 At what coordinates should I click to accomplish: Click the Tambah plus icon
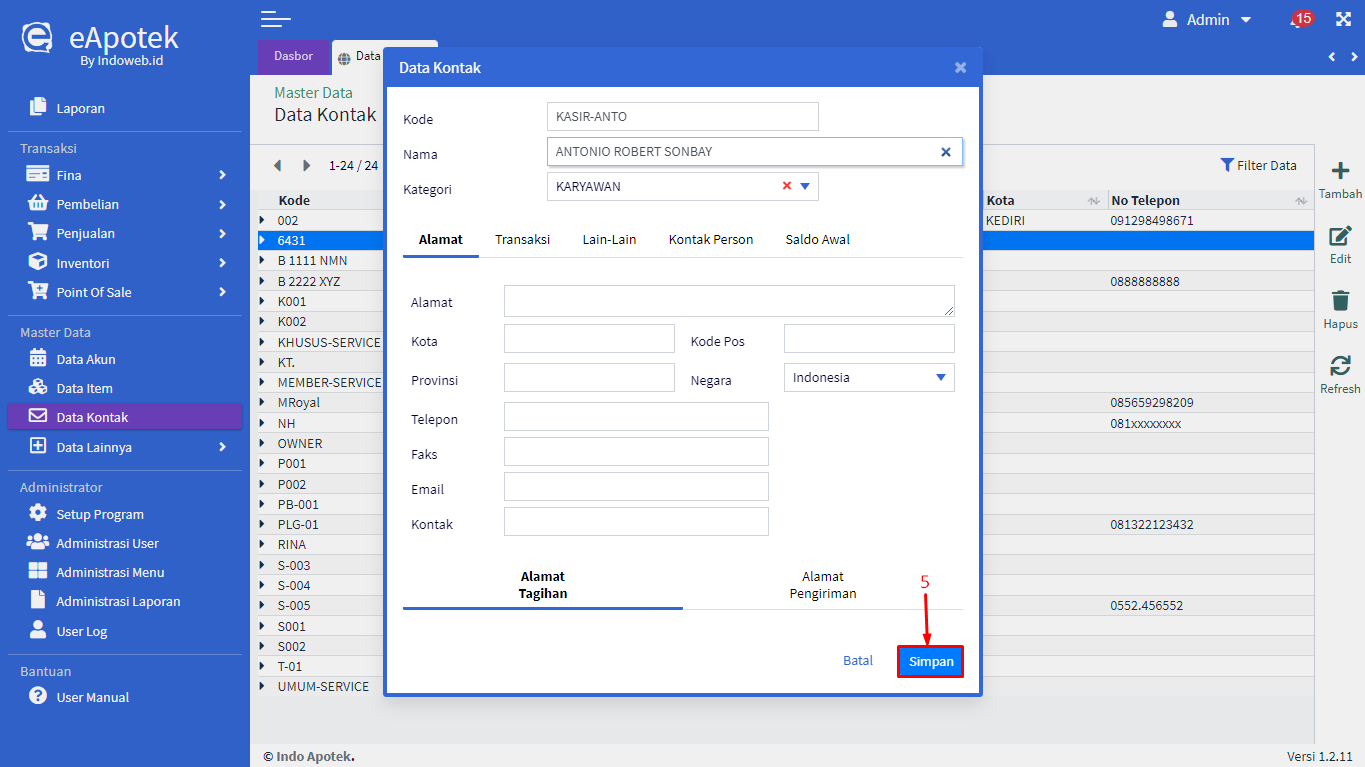(x=1340, y=171)
